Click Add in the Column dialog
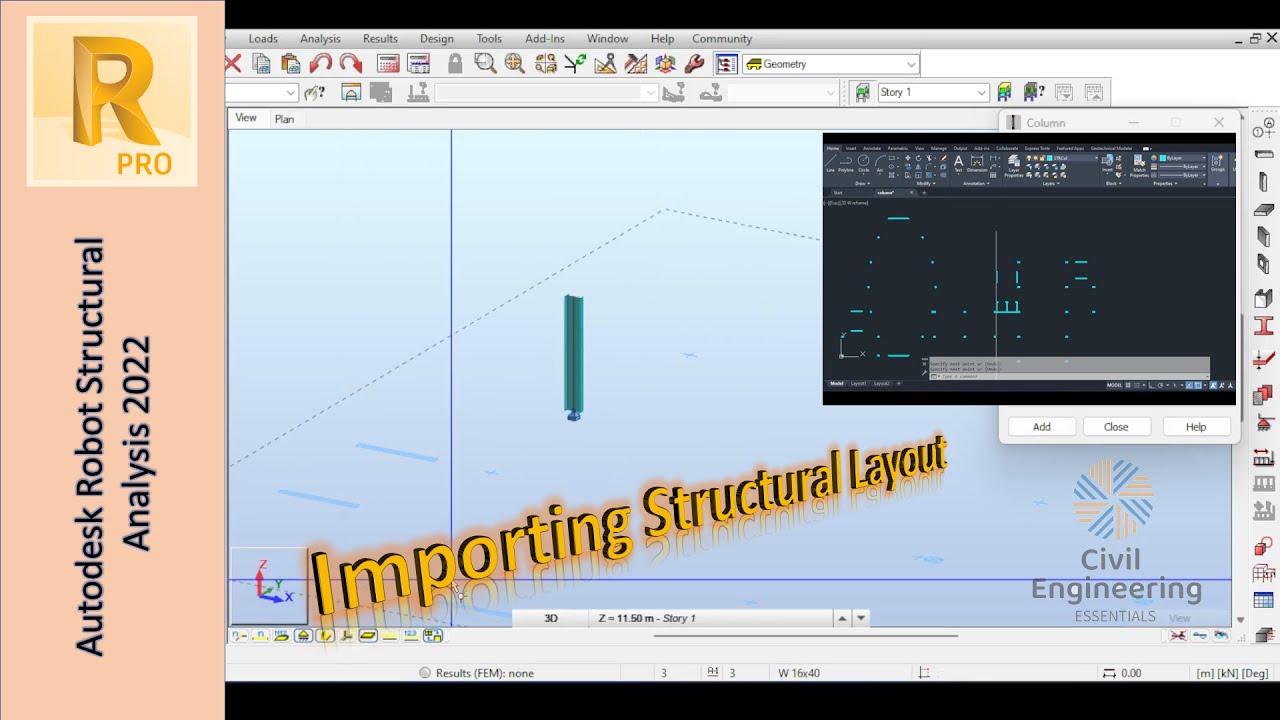This screenshot has width=1280, height=720. (1041, 426)
